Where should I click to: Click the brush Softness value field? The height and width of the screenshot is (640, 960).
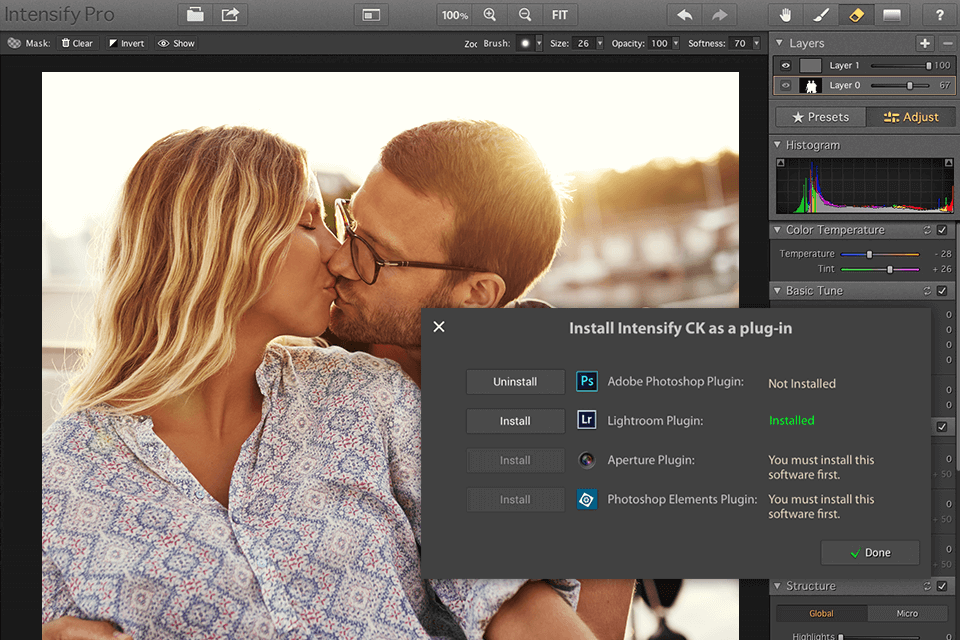point(740,43)
